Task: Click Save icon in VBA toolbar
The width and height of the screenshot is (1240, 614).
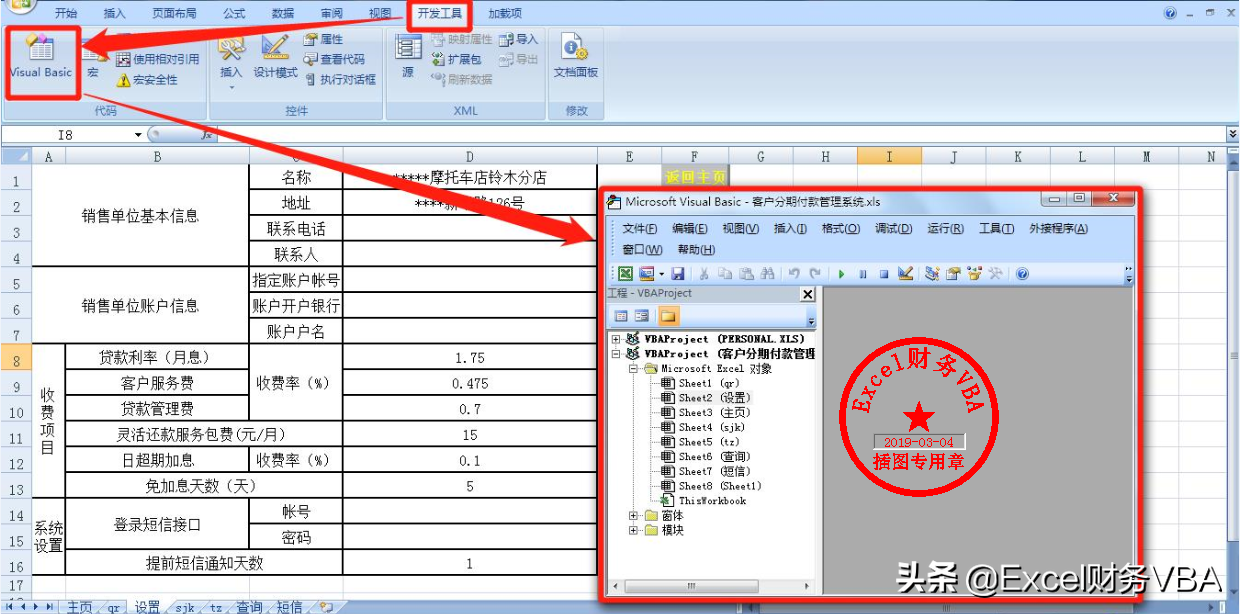Action: (678, 273)
